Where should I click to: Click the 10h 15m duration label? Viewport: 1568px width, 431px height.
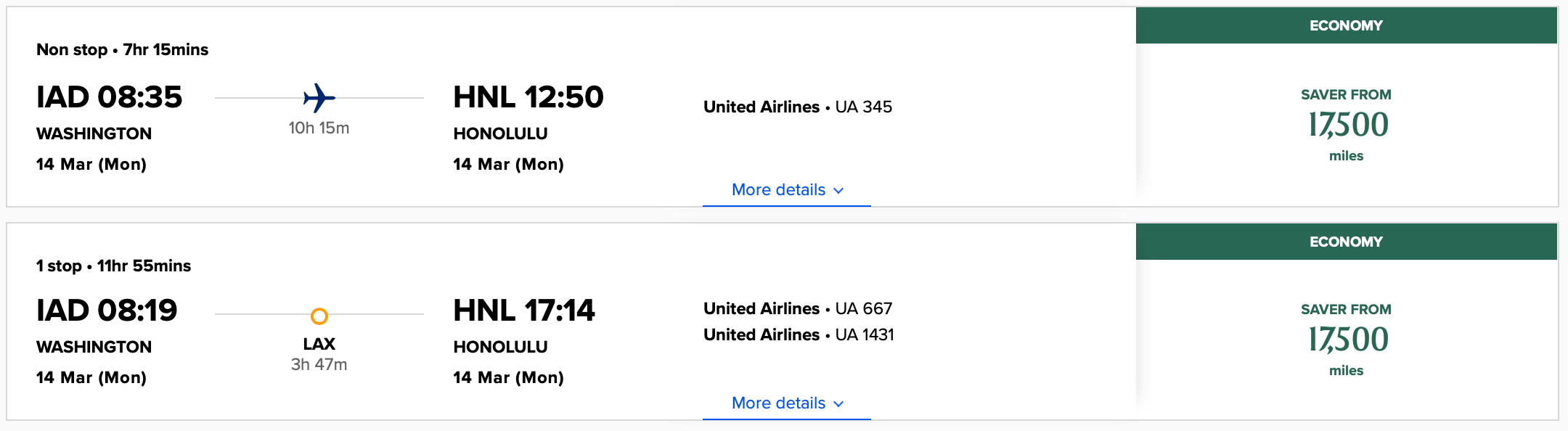pyautogui.click(x=318, y=128)
